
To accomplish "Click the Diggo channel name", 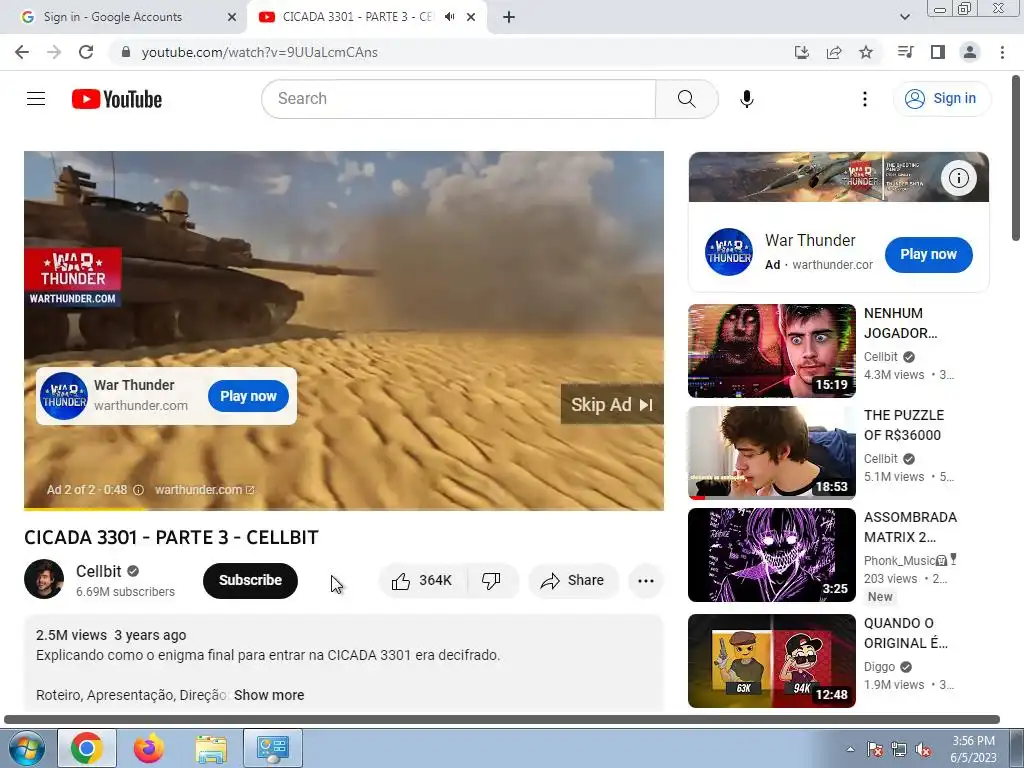I will (879, 667).
